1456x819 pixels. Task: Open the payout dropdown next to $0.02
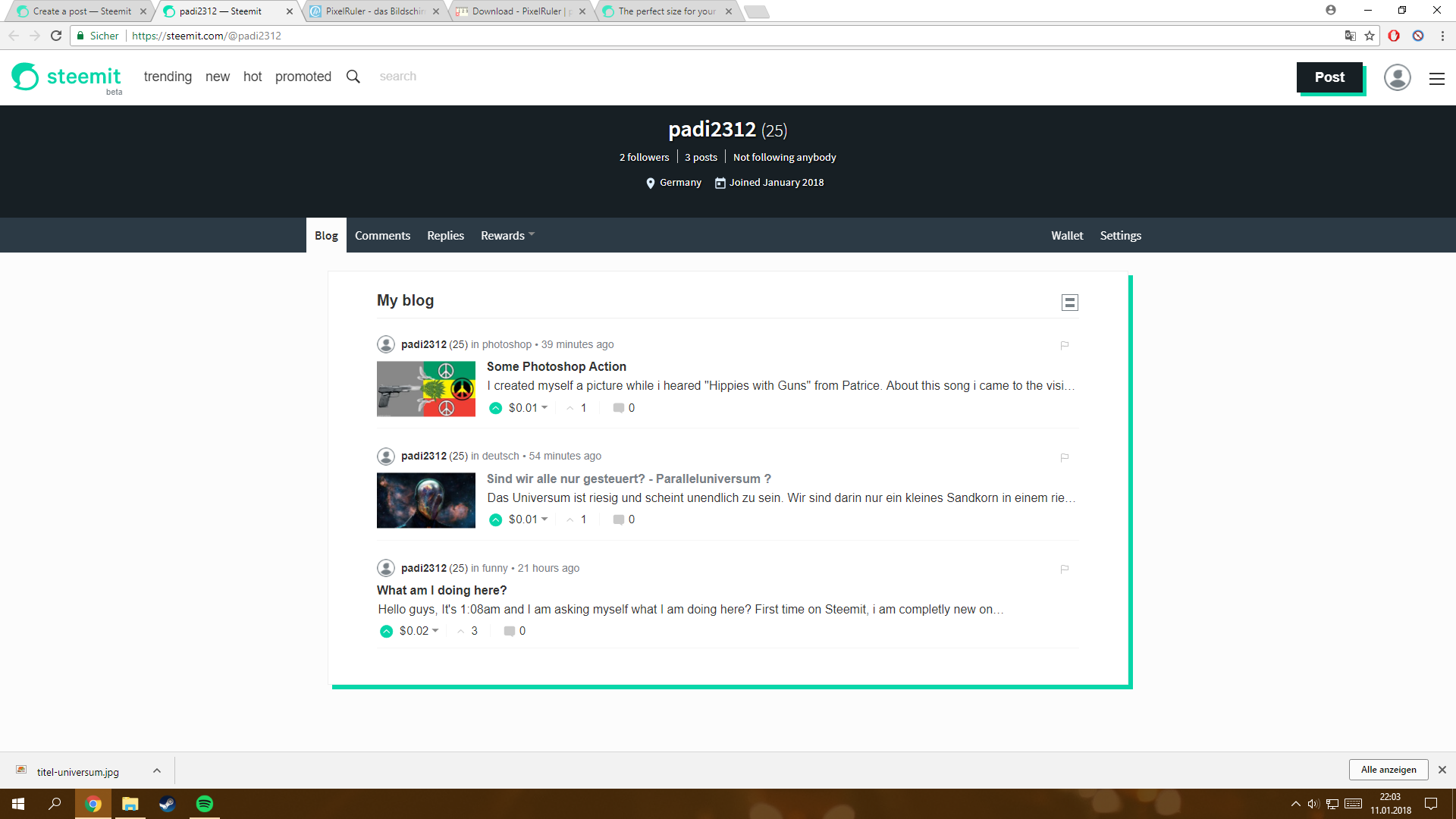[x=434, y=630]
